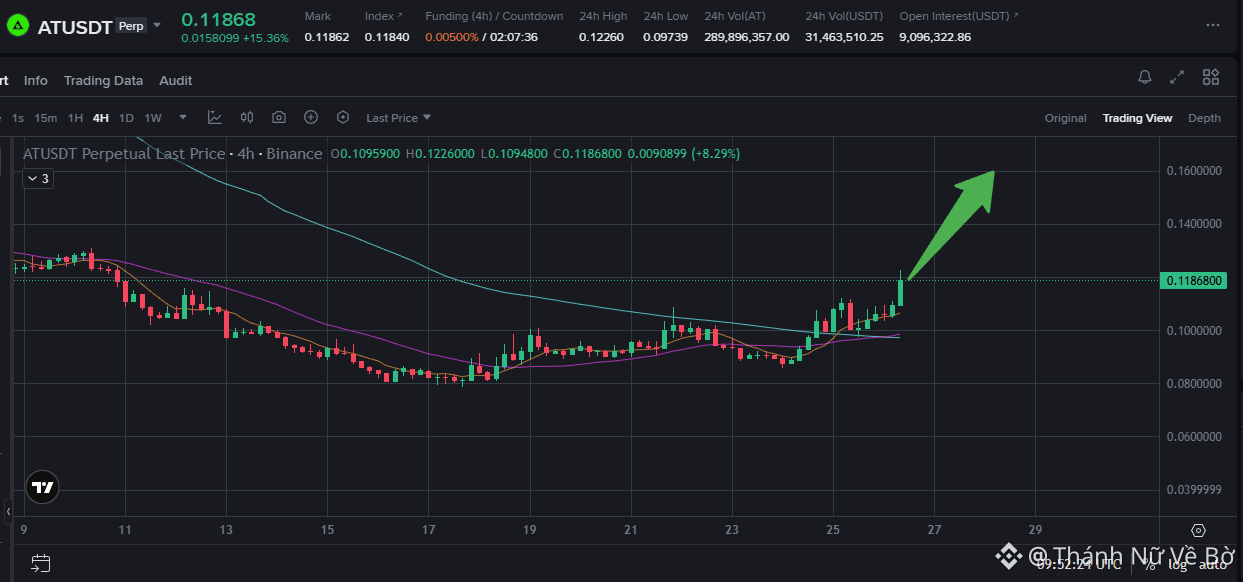This screenshot has width=1243, height=582.
Task: Change the candlestick chart type icon
Action: [247, 117]
